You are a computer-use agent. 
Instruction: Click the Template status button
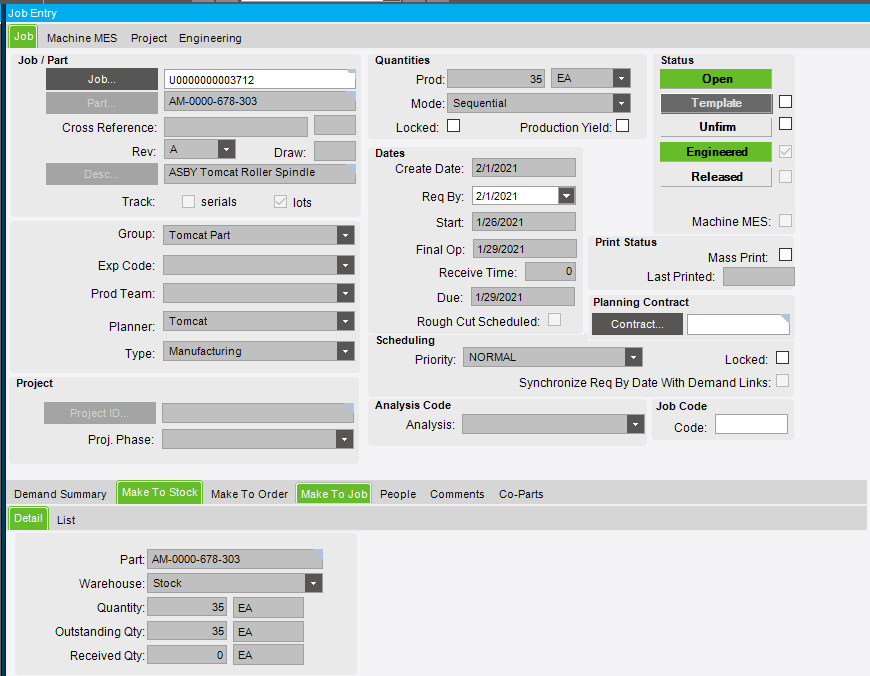[716, 103]
